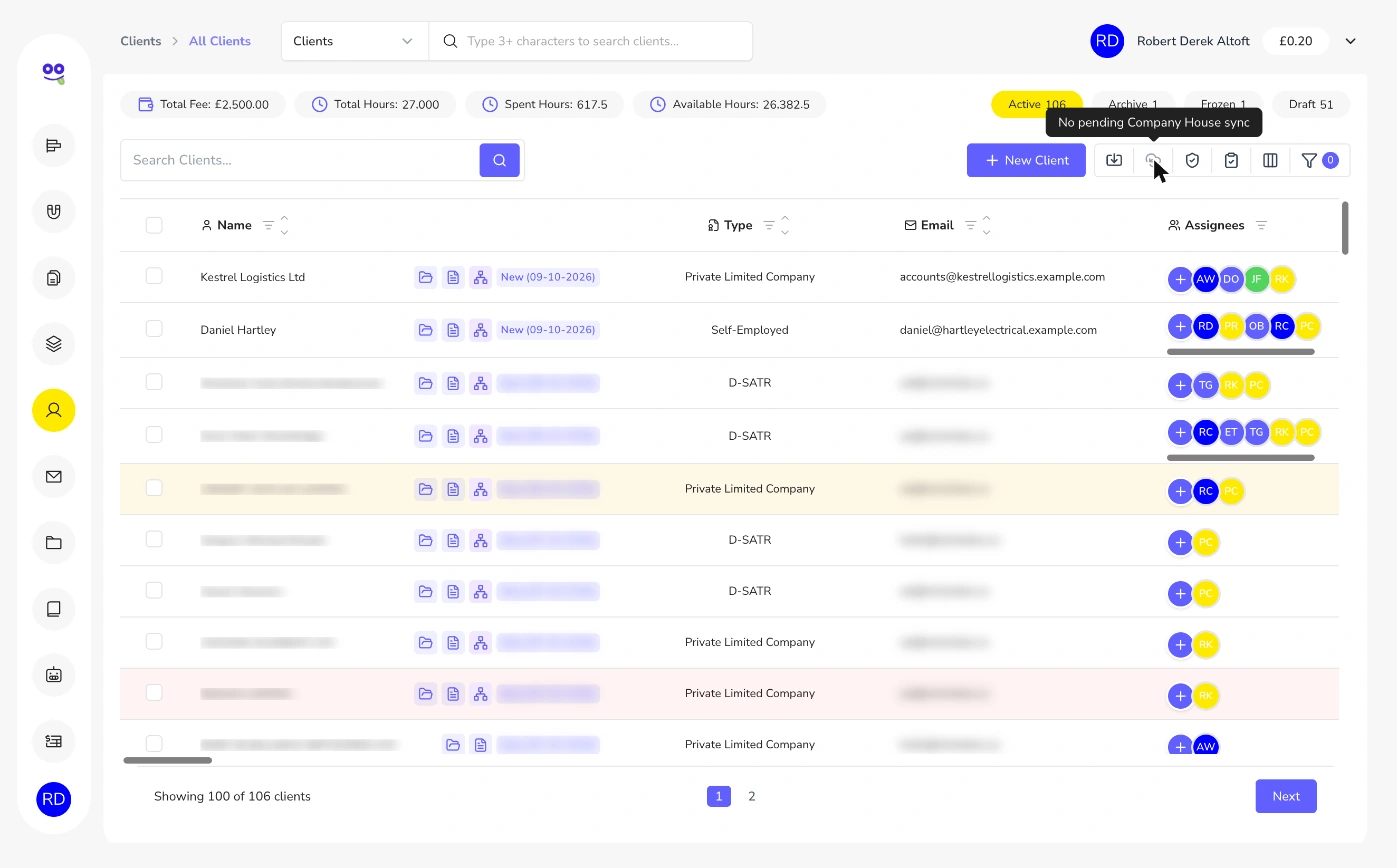Sort the Email column with arrows
The width and height of the screenshot is (1397, 868).
986,226
